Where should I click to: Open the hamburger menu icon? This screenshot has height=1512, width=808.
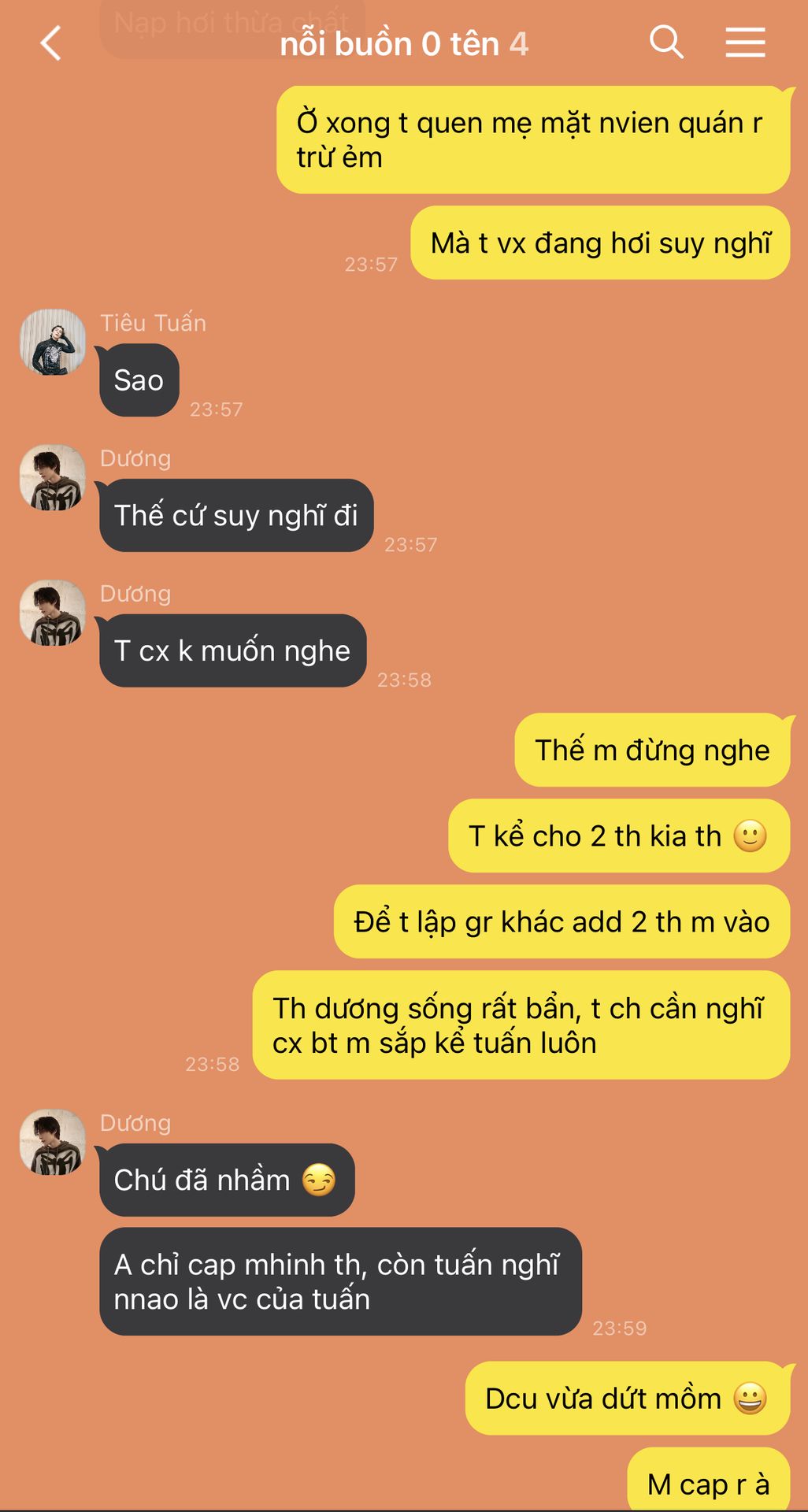(745, 42)
